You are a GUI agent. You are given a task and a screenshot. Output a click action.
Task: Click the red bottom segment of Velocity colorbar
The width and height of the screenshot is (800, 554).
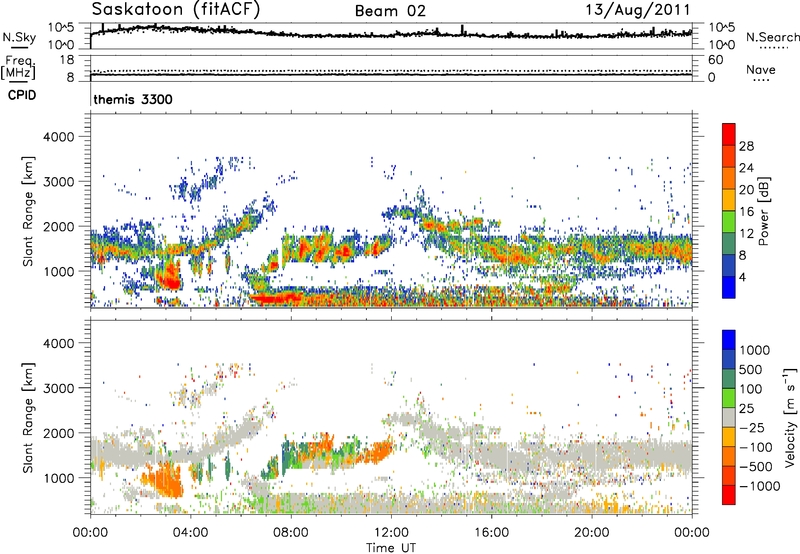[x=729, y=495]
